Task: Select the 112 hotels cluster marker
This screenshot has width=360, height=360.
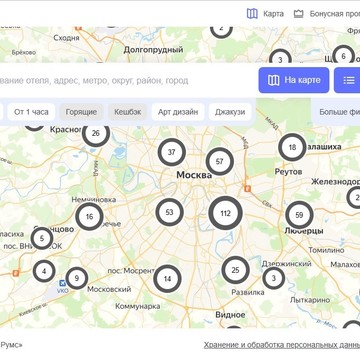Action: (225, 213)
